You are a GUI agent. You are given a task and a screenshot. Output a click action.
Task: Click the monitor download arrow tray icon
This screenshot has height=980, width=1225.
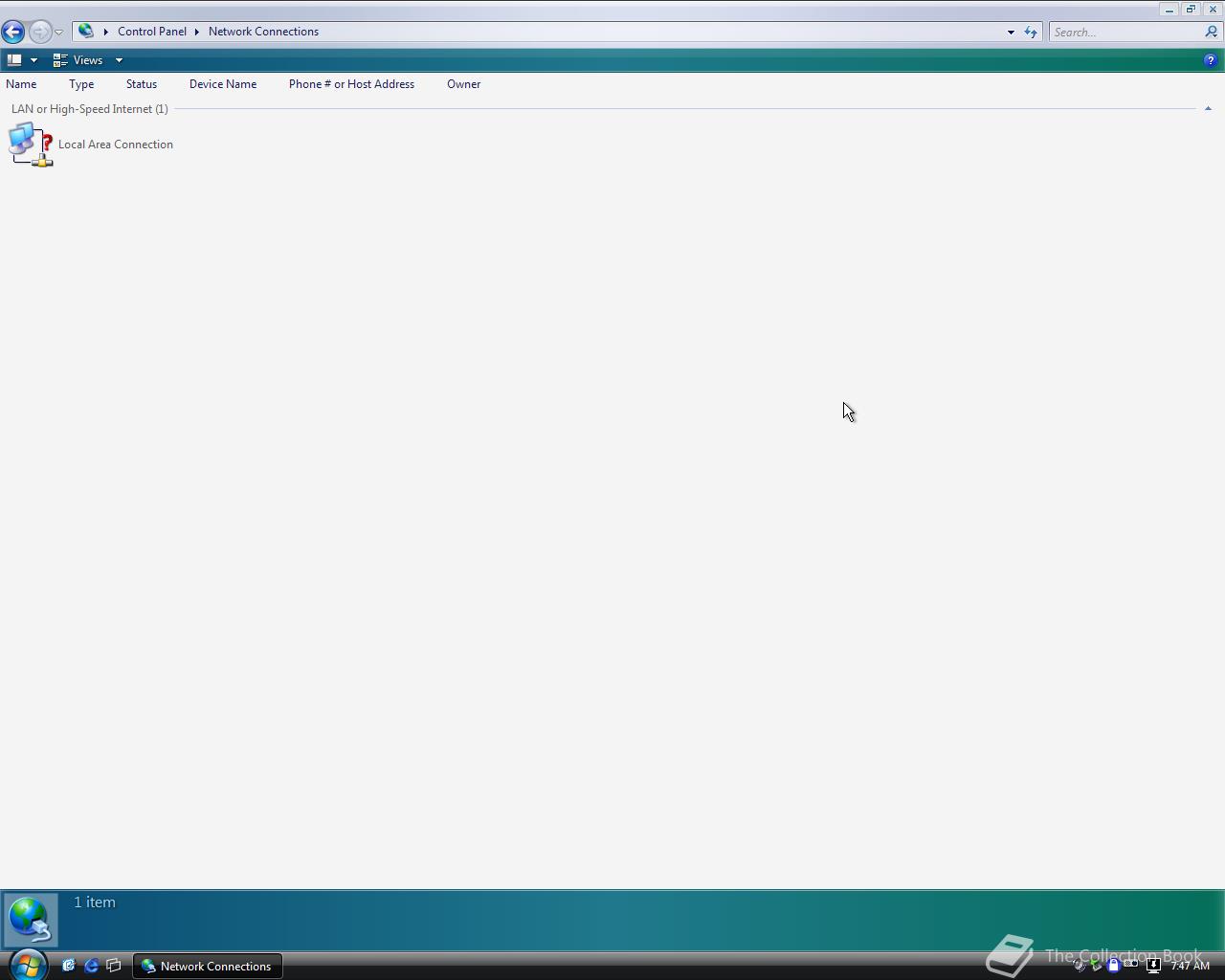(1153, 966)
